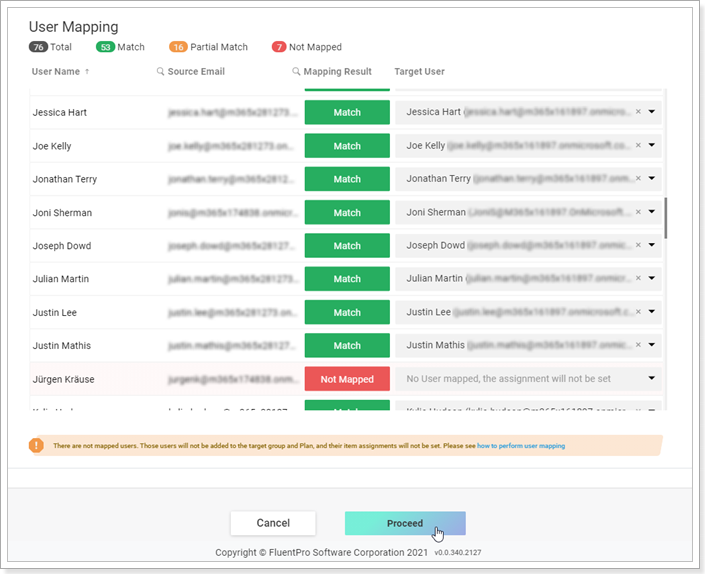Viewport: 705px width, 574px height.
Task: Expand the Jonathan Terry target user dropdown
Action: point(651,178)
